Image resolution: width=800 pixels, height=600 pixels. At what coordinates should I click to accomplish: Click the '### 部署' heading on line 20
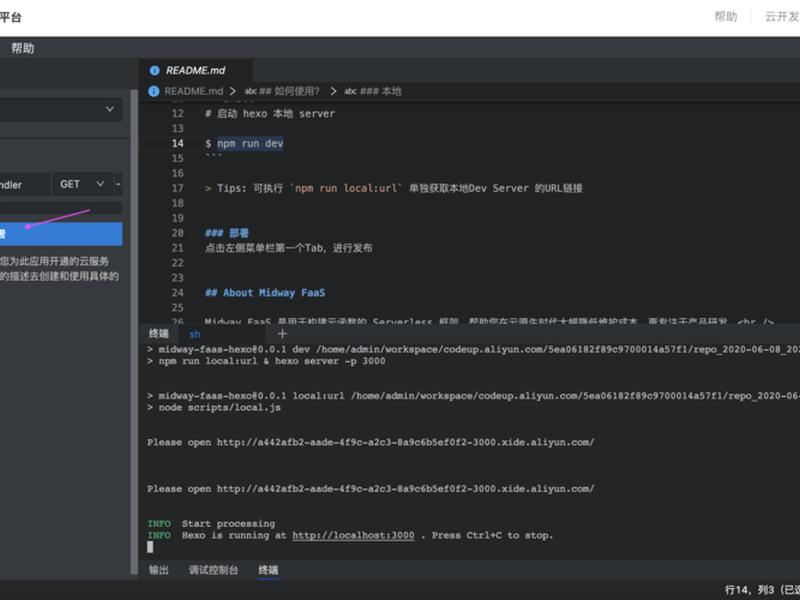coord(227,233)
